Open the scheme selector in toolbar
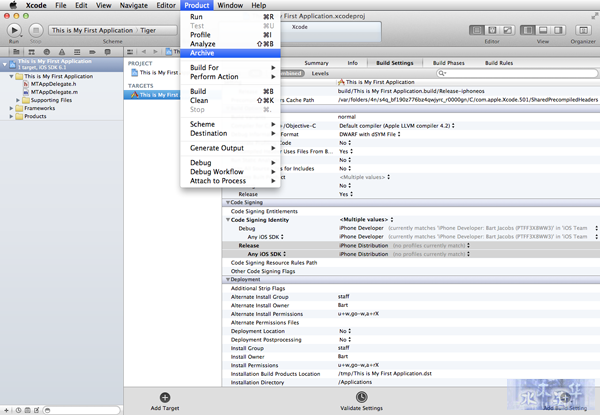The width and height of the screenshot is (600, 415). point(113,30)
